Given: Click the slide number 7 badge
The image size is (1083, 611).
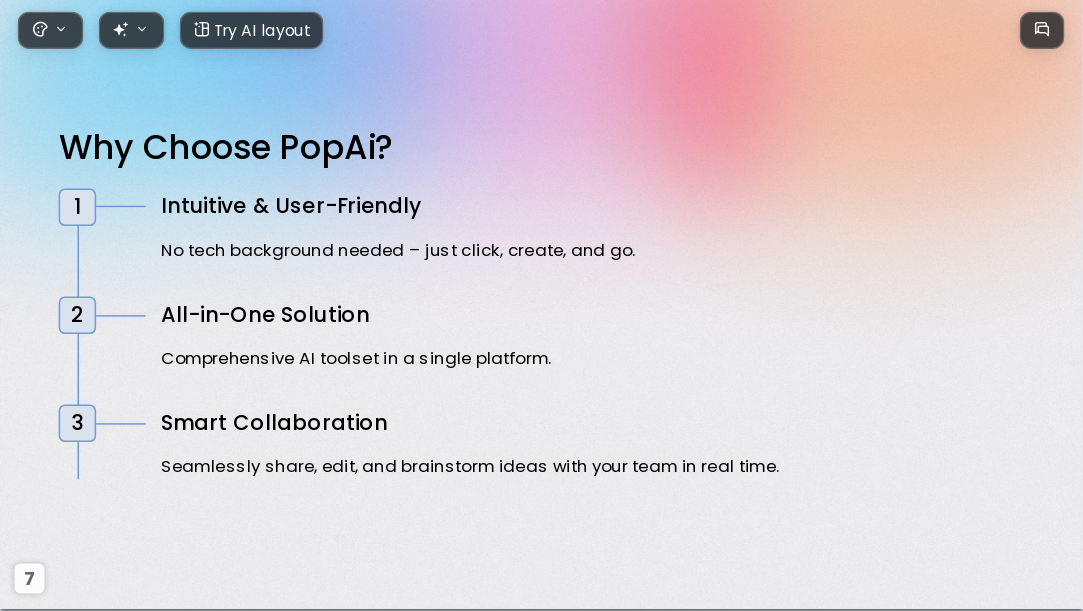Looking at the screenshot, I should [x=29, y=579].
